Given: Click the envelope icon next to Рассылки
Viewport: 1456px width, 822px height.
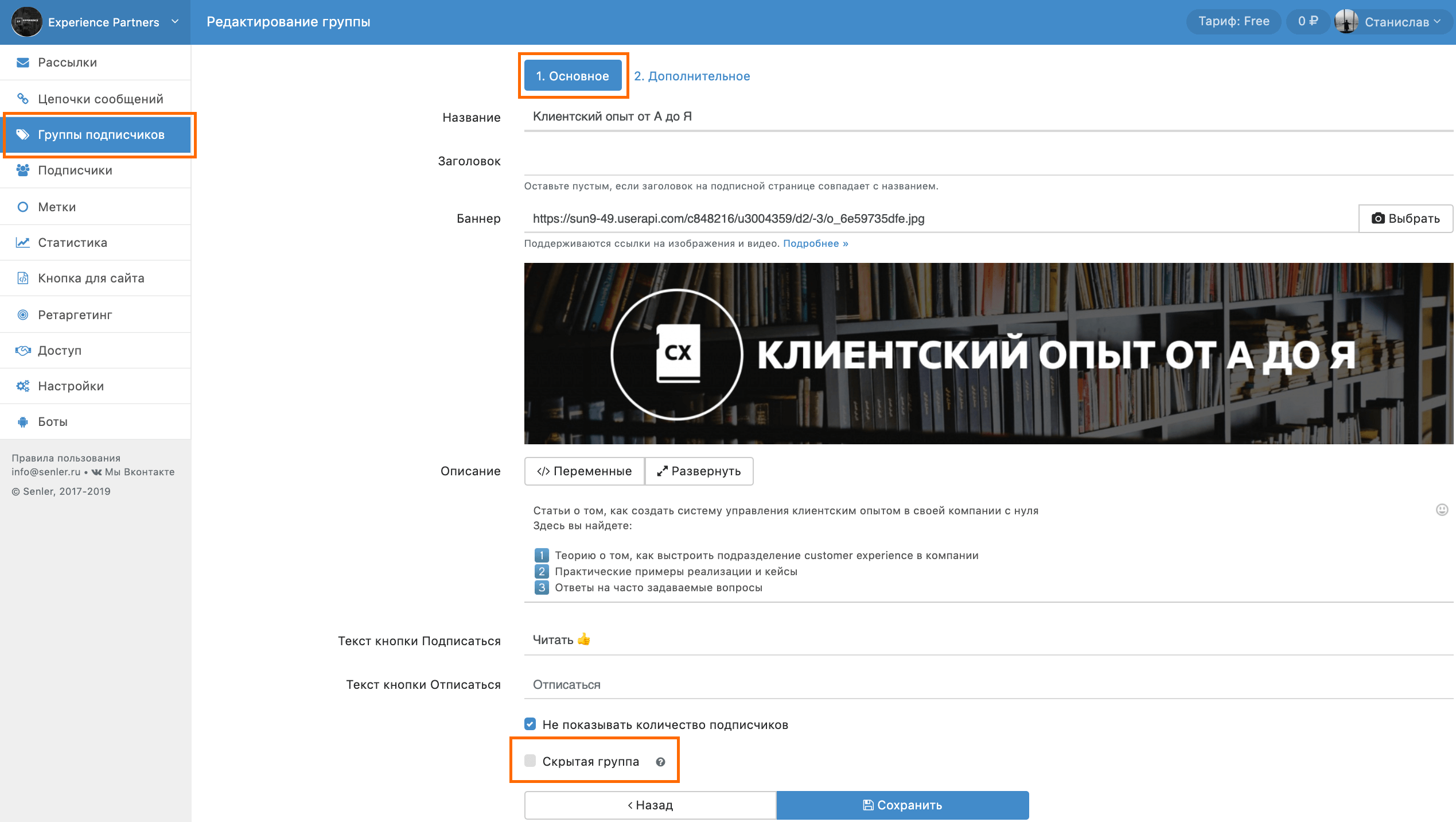Looking at the screenshot, I should [23, 63].
